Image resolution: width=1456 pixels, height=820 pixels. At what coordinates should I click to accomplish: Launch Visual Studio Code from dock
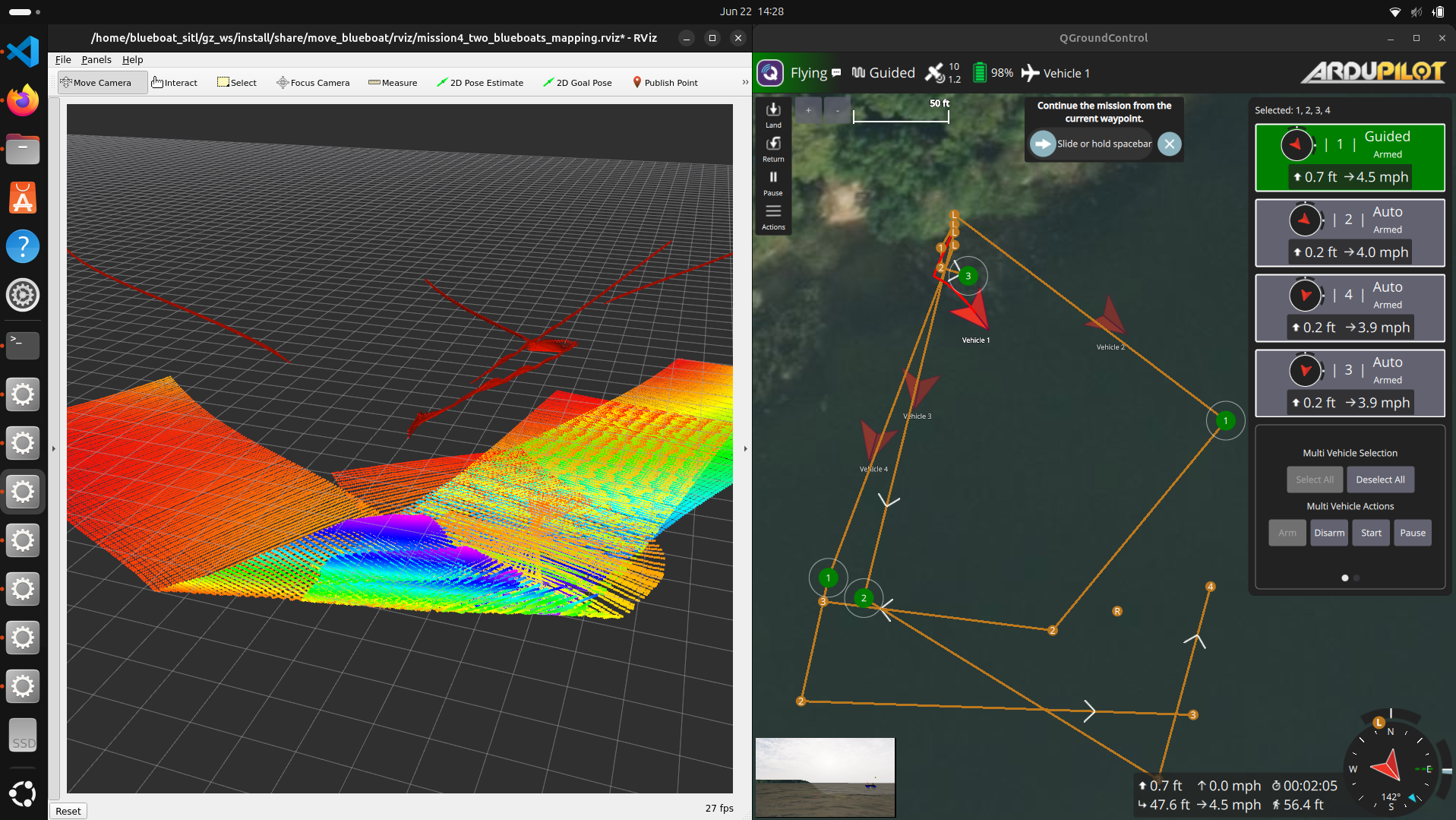(x=23, y=52)
